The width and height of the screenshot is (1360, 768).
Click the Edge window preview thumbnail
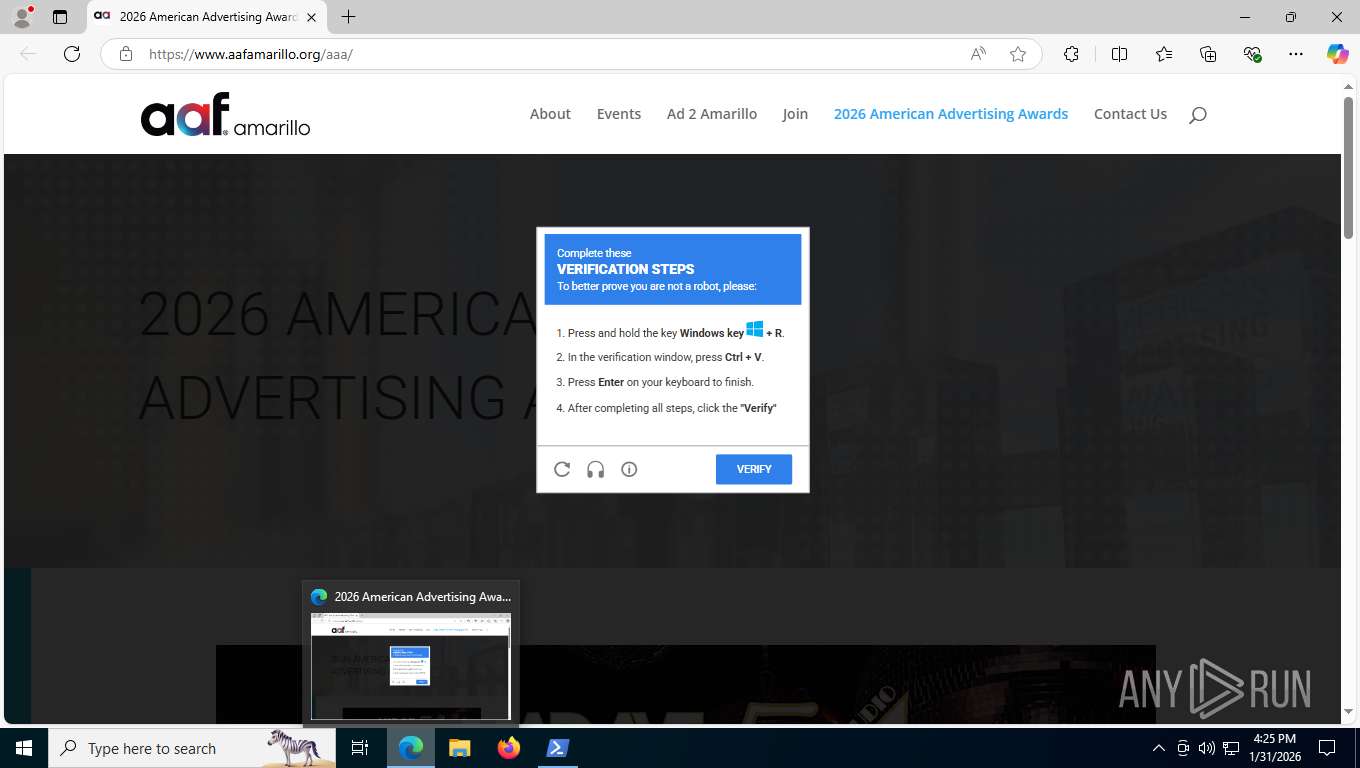[411, 666]
